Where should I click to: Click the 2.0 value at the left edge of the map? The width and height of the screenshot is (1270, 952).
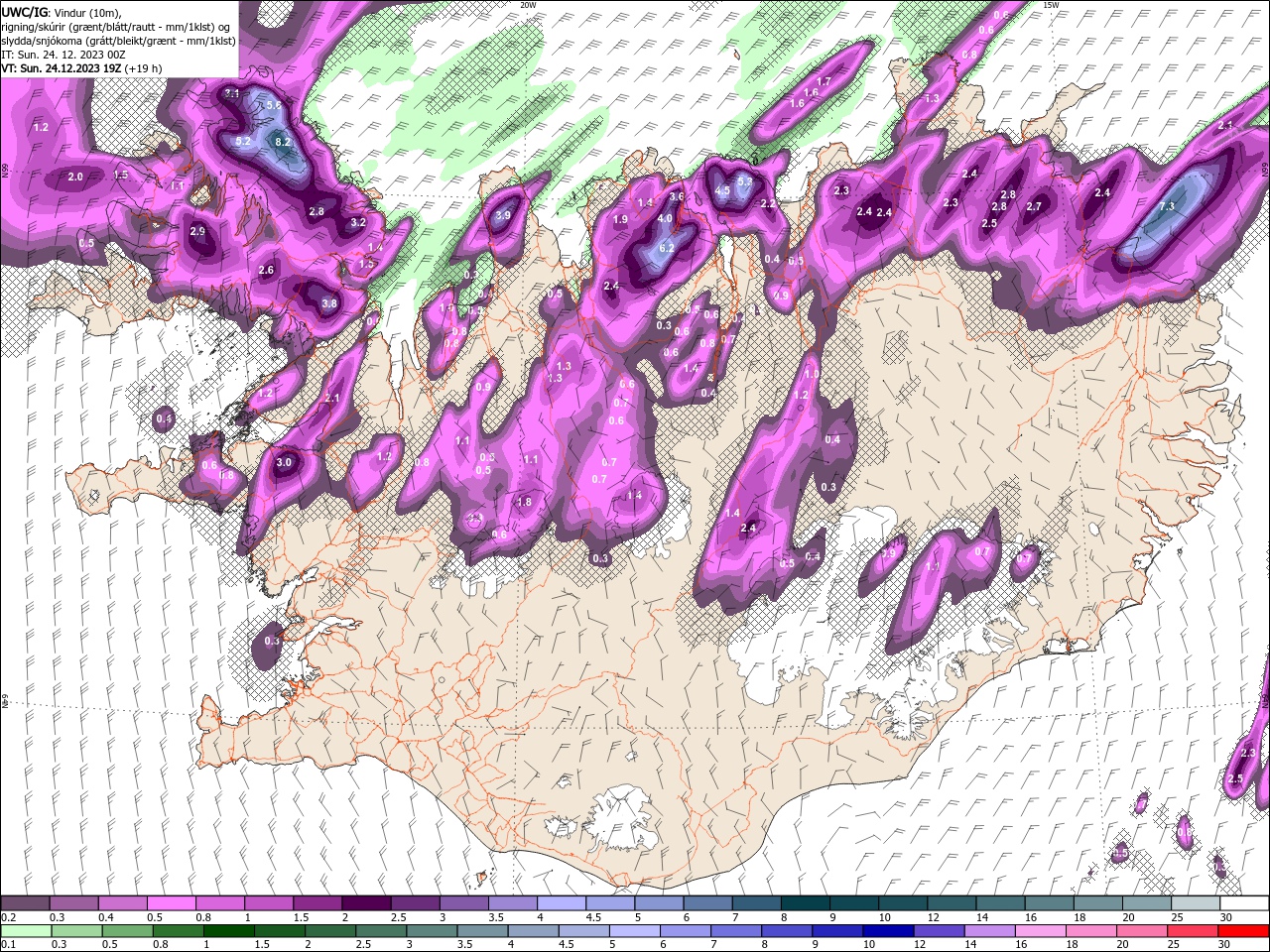tap(75, 177)
